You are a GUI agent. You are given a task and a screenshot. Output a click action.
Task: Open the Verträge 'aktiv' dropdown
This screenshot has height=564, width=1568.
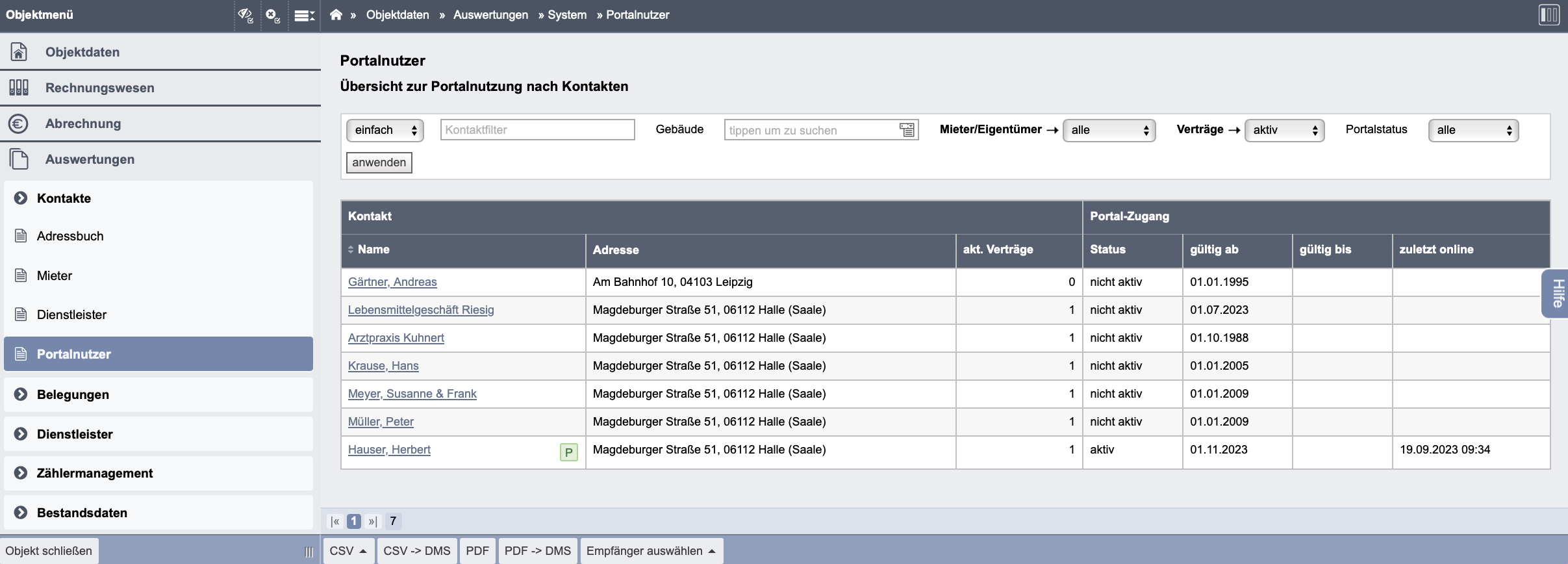click(1284, 130)
